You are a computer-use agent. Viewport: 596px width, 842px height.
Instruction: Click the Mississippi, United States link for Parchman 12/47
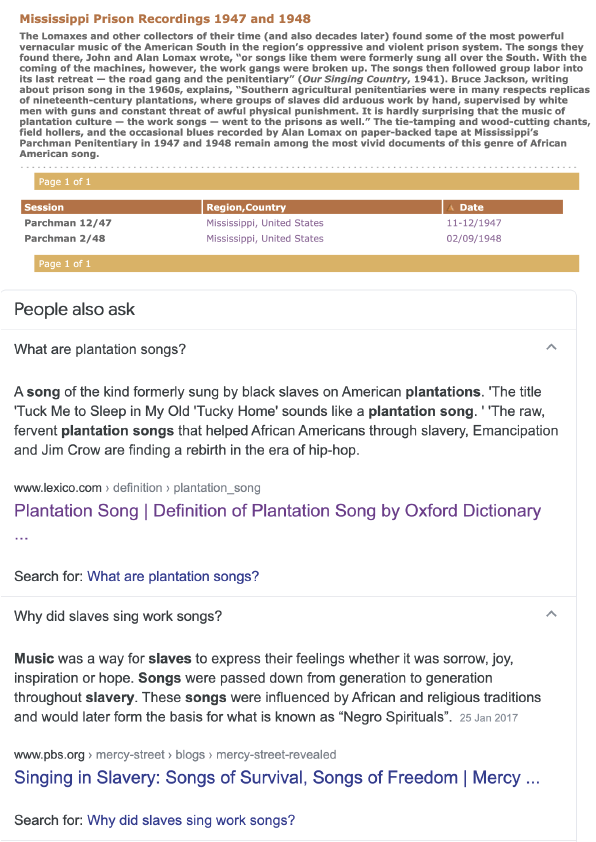point(265,223)
